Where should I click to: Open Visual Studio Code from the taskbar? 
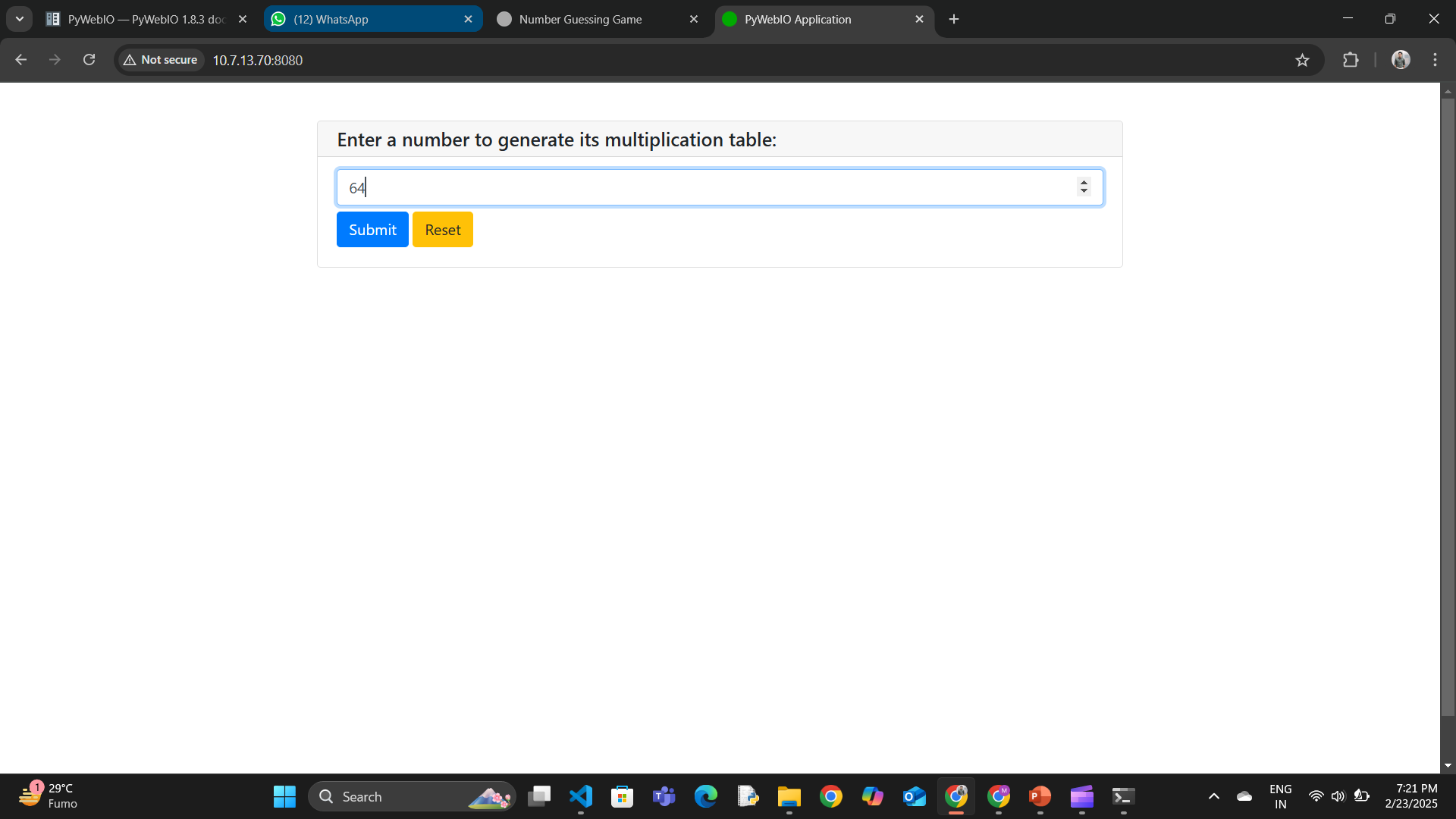[x=581, y=796]
